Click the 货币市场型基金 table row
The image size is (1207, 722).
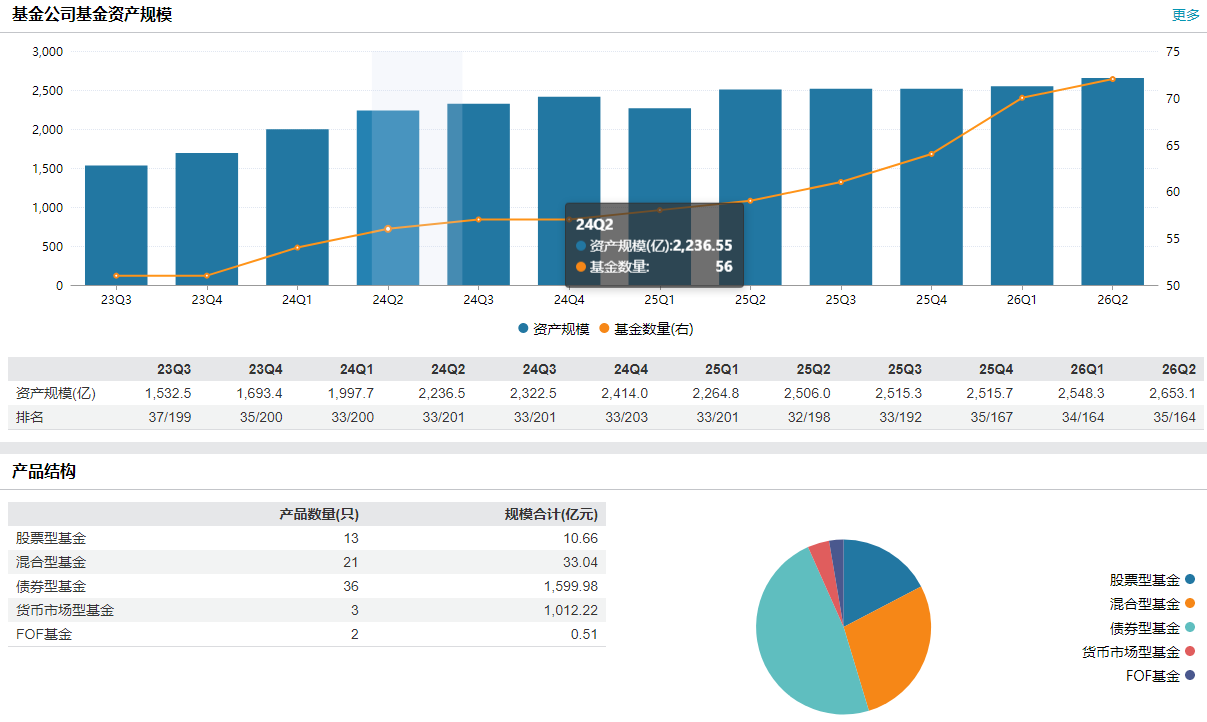[x=307, y=610]
